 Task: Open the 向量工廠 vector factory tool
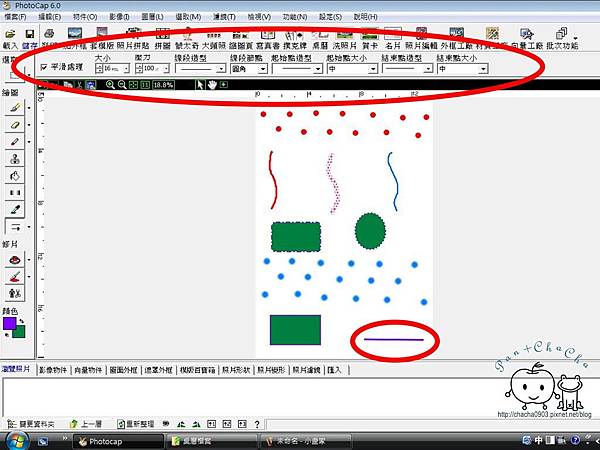[527, 38]
